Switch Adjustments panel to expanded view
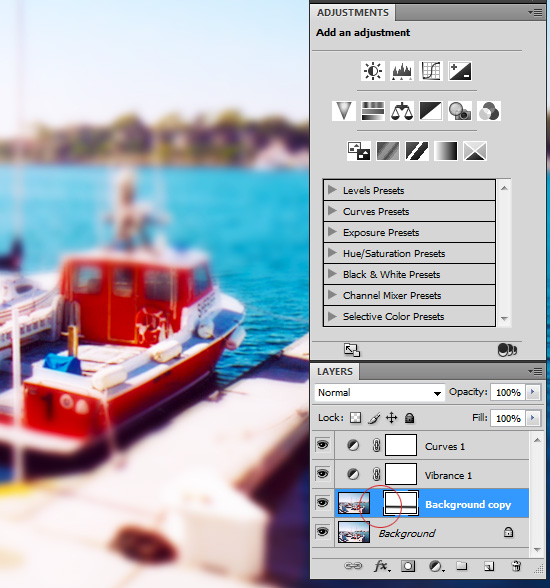This screenshot has width=550, height=588. coord(352,350)
